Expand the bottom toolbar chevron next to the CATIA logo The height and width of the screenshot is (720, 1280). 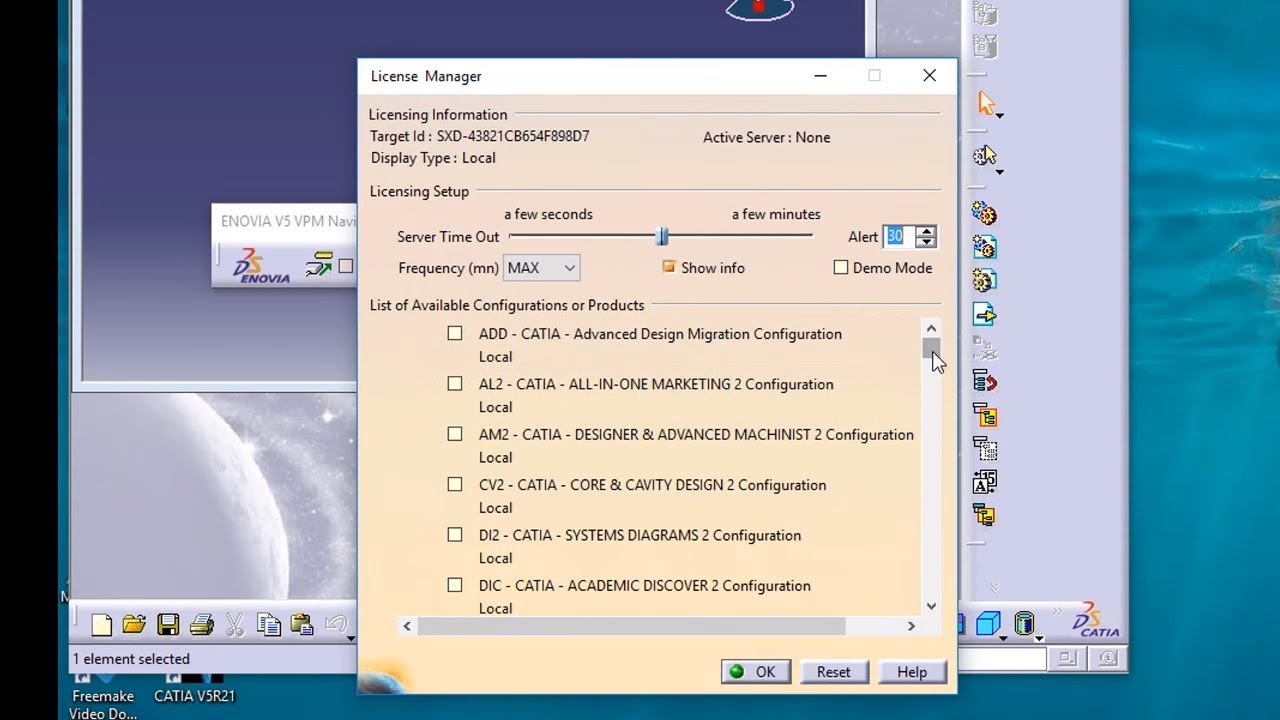click(x=1058, y=610)
